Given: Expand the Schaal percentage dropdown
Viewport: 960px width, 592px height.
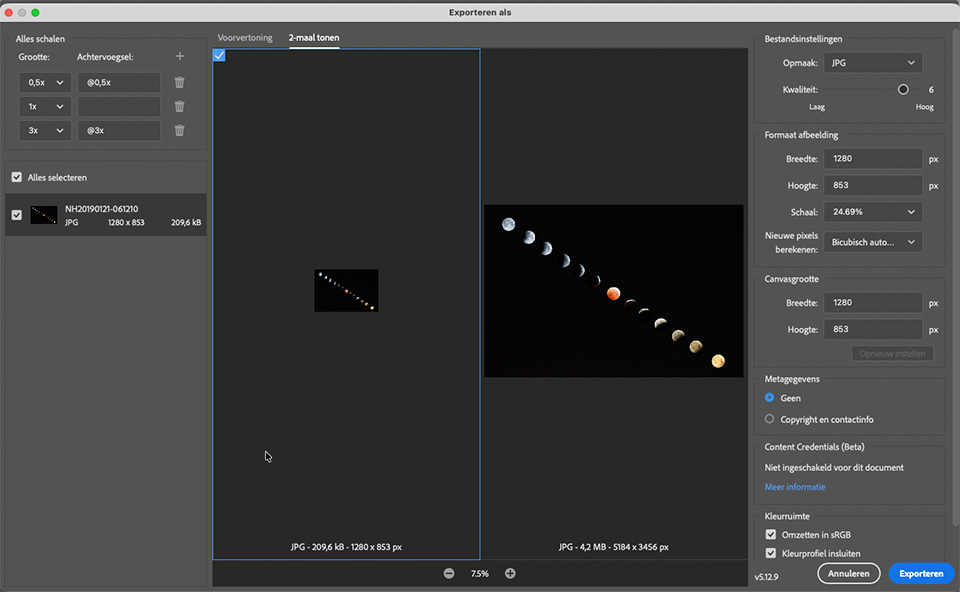Looking at the screenshot, I should click(873, 212).
